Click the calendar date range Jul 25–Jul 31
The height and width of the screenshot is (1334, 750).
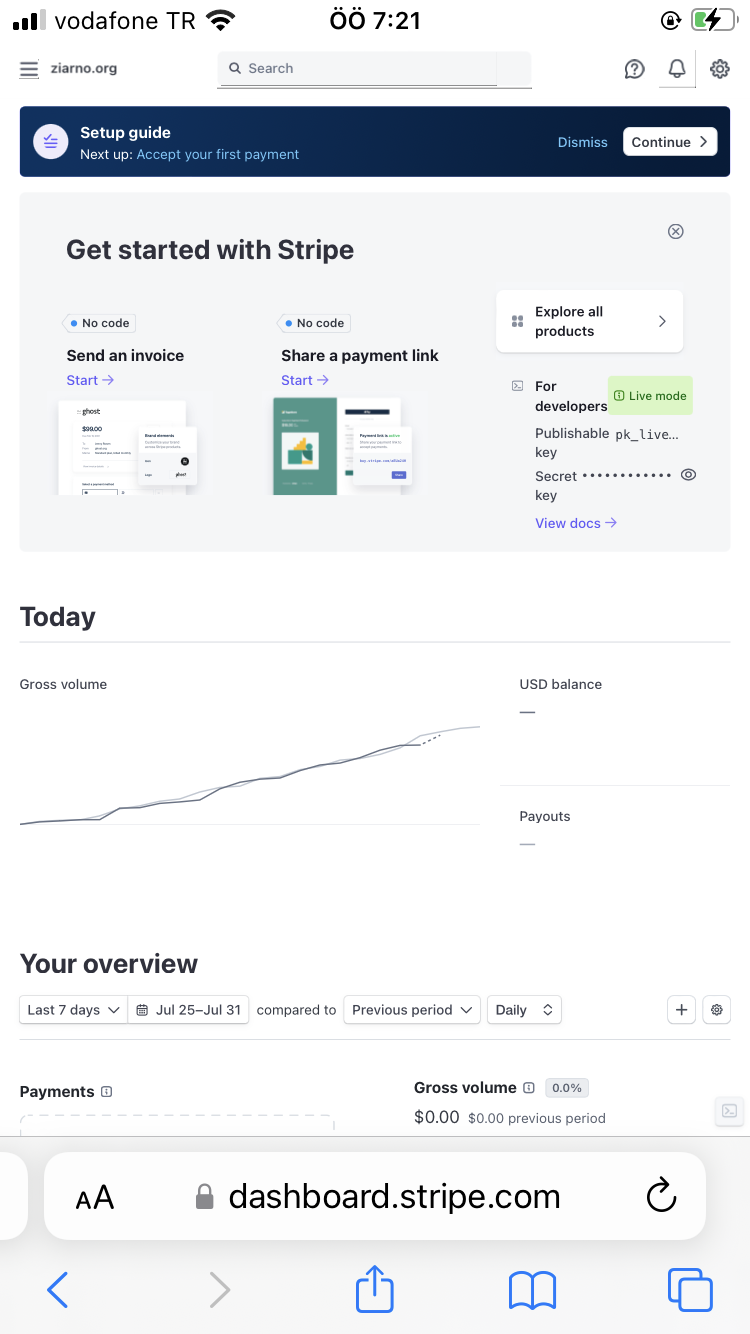click(189, 1010)
